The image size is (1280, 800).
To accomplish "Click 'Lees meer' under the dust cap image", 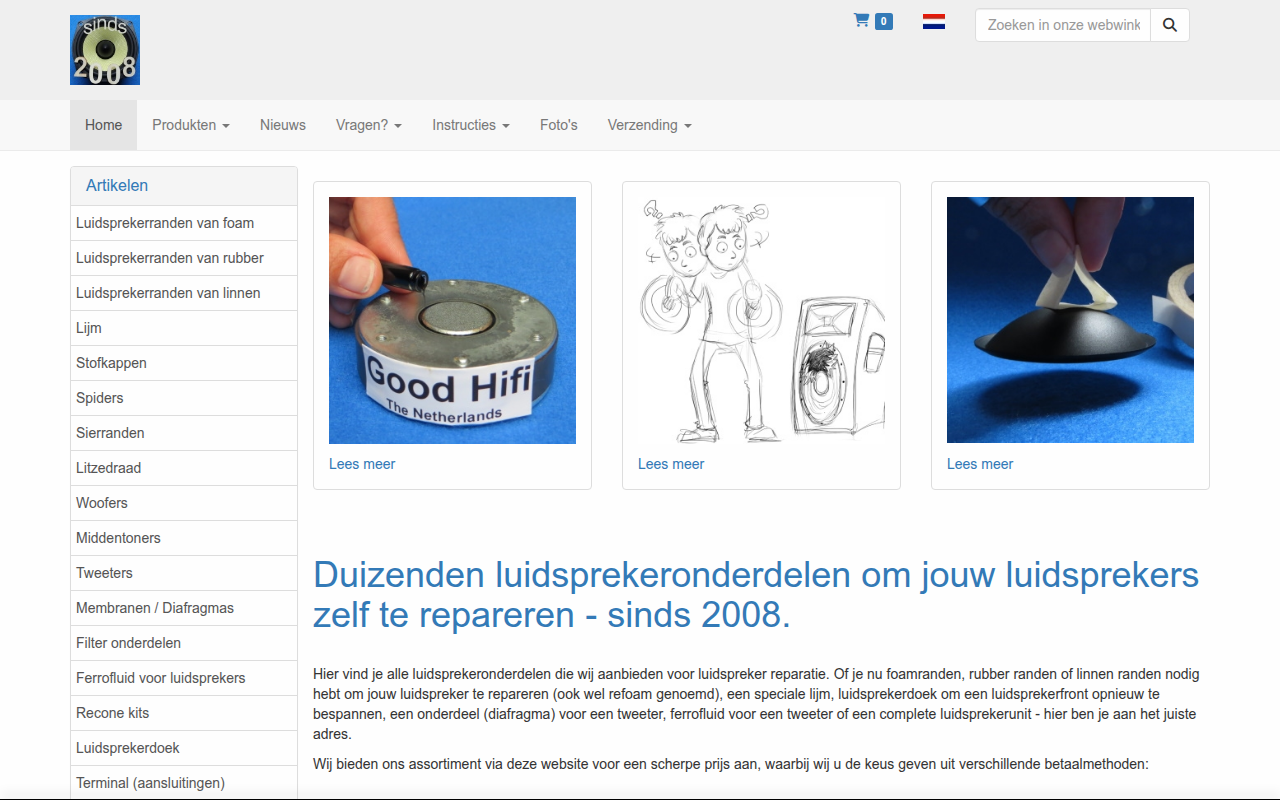I will tap(980, 464).
